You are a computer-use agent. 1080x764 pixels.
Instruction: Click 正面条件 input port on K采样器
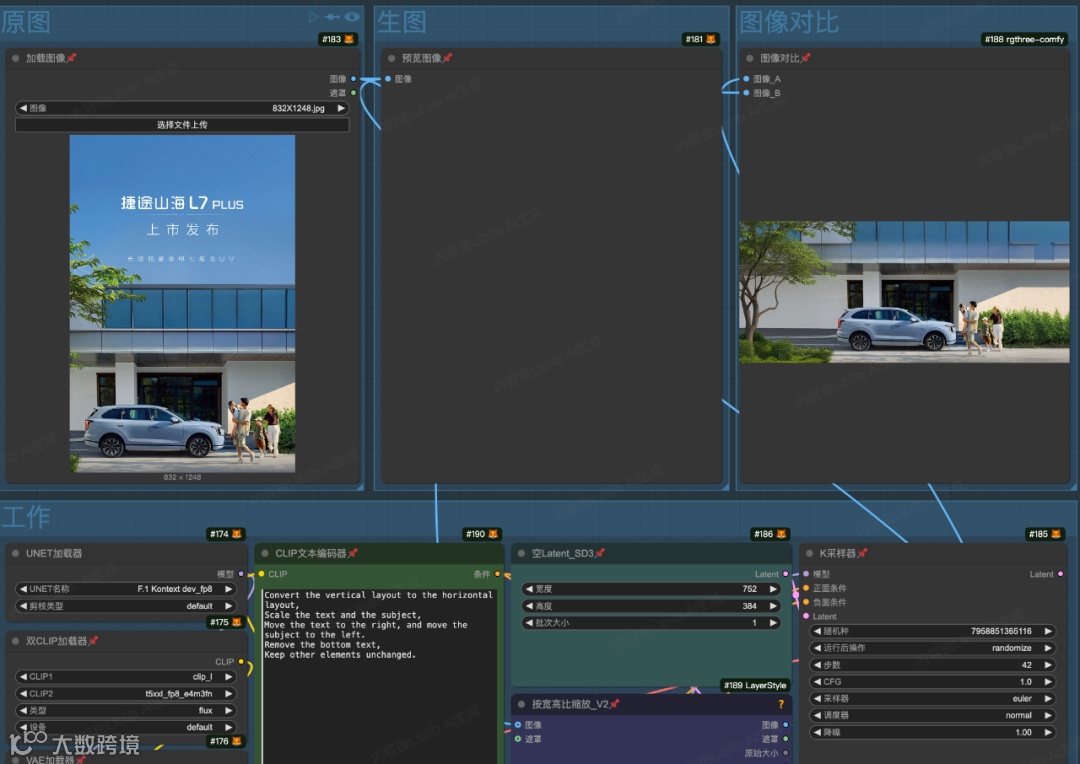tap(806, 588)
